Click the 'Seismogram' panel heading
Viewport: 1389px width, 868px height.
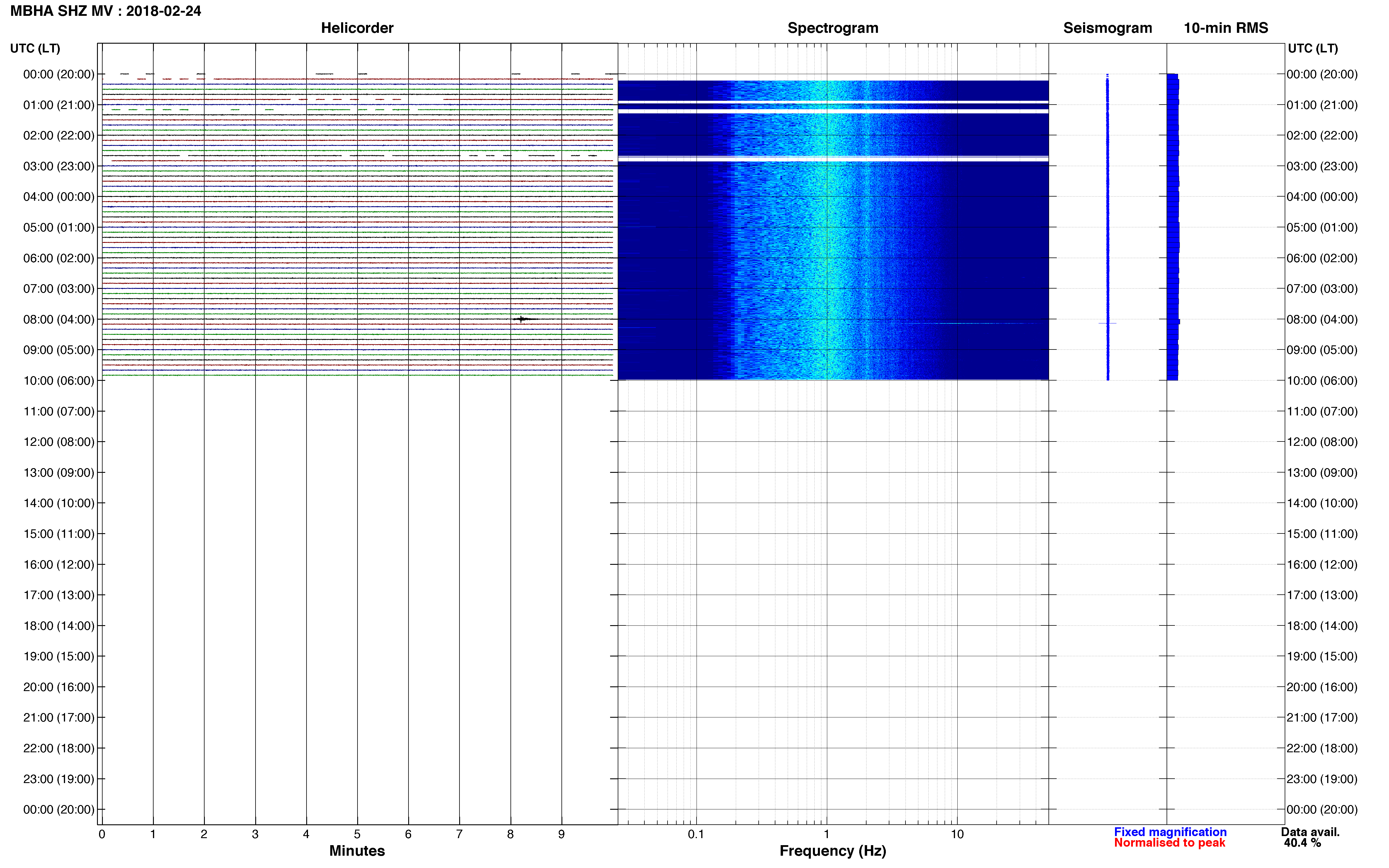point(1108,28)
